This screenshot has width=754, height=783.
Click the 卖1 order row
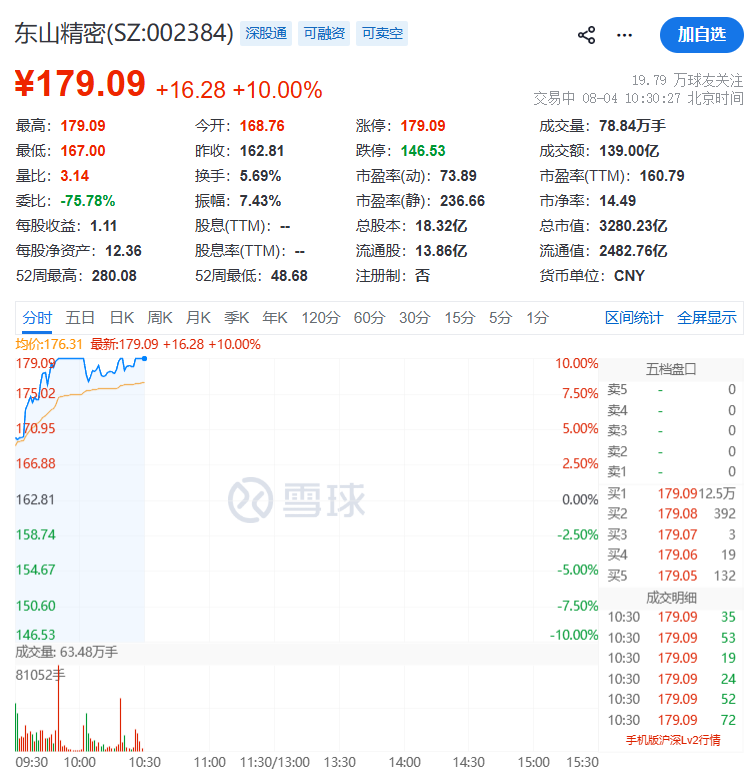coord(671,471)
